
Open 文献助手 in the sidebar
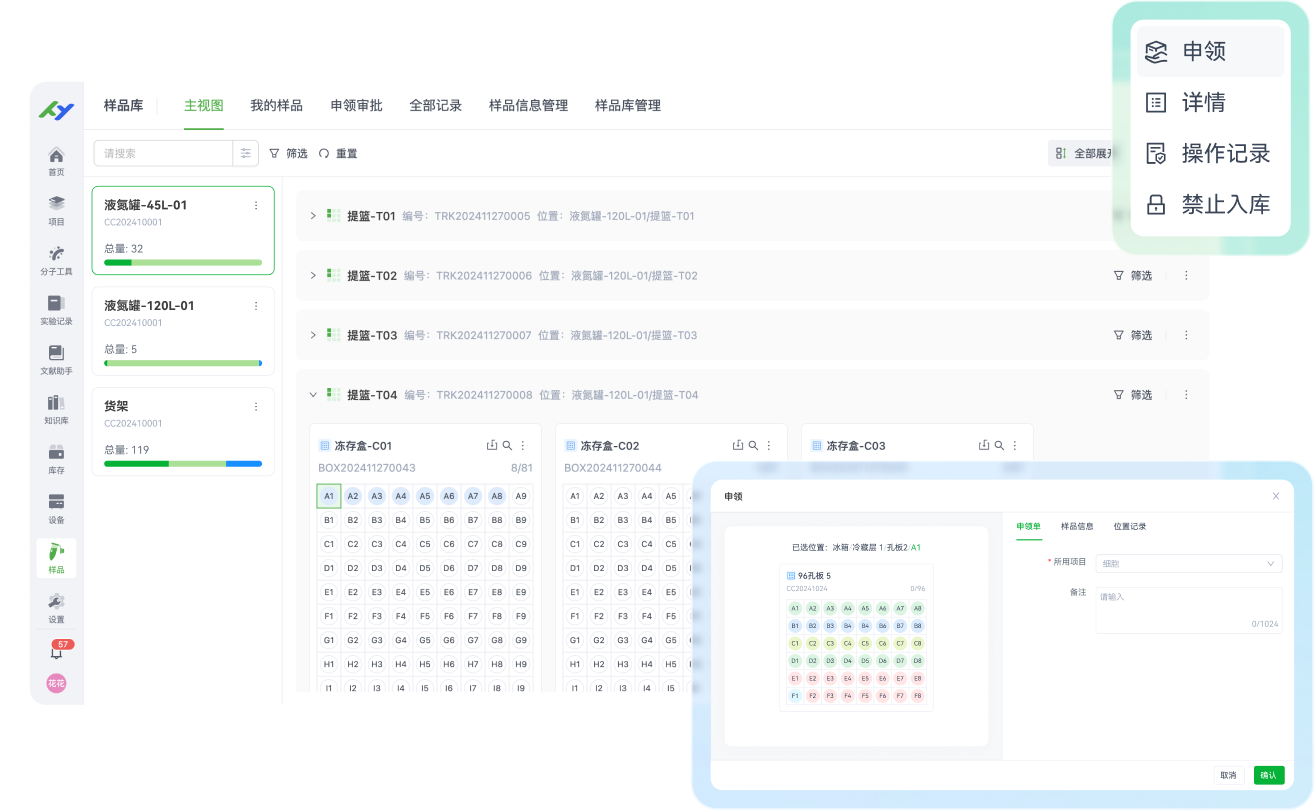click(x=56, y=360)
